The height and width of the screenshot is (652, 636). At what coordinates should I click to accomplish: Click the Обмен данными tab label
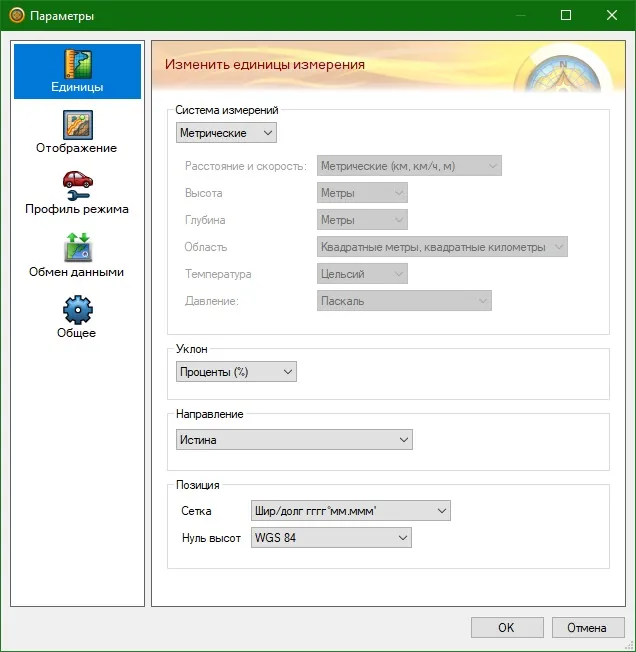pyautogui.click(x=76, y=272)
